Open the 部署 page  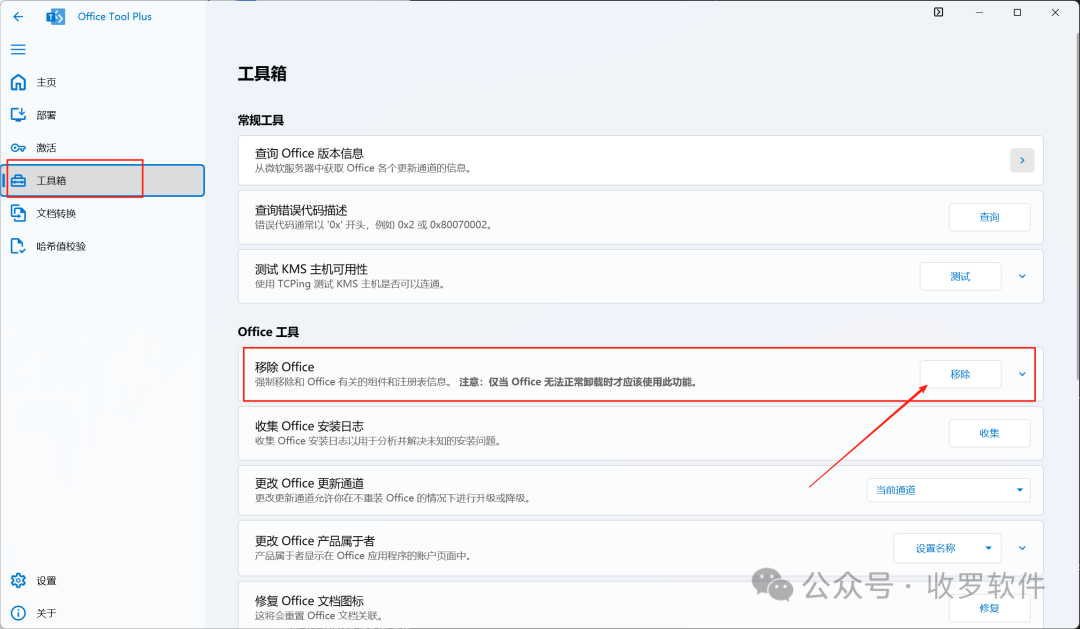coord(103,115)
